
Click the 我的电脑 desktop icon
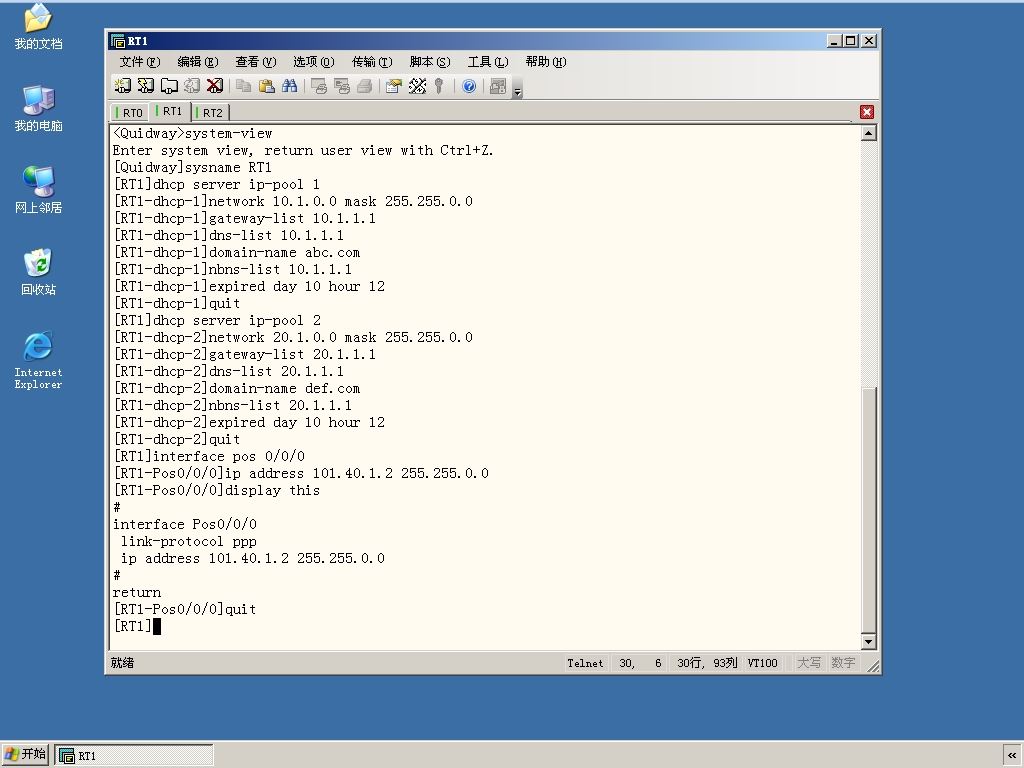click(x=38, y=108)
